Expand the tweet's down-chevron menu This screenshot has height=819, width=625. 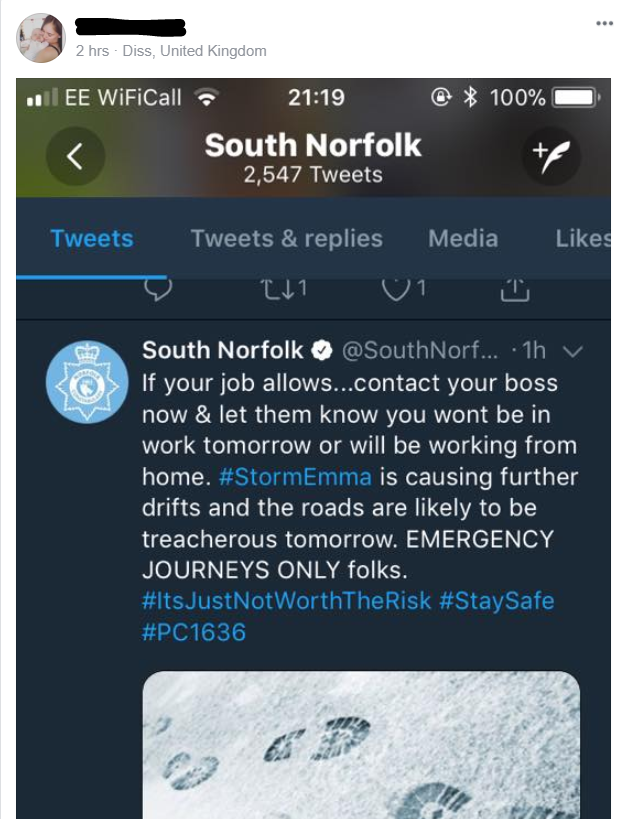tap(573, 351)
